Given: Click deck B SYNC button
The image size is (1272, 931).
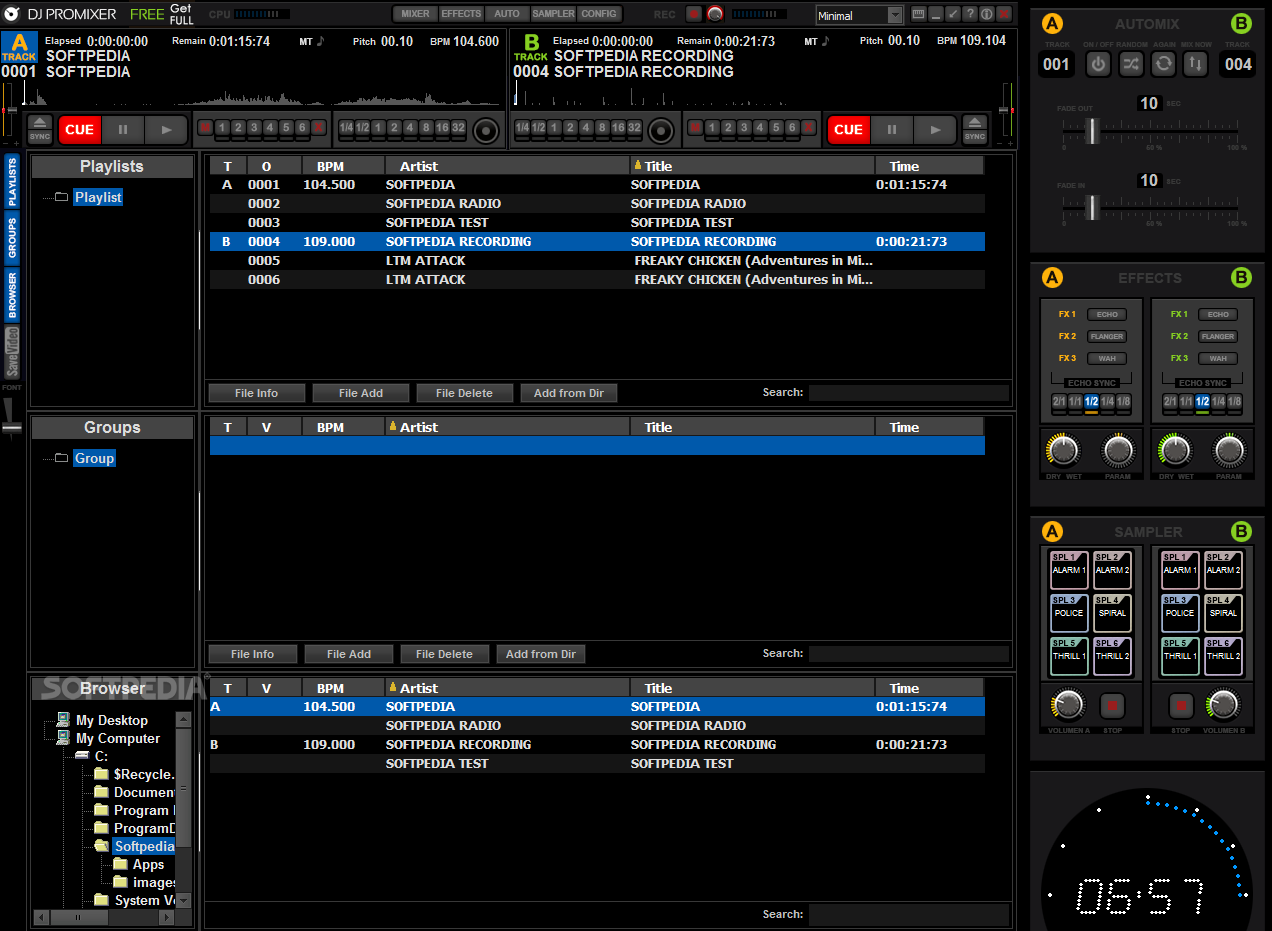Looking at the screenshot, I should tap(974, 137).
